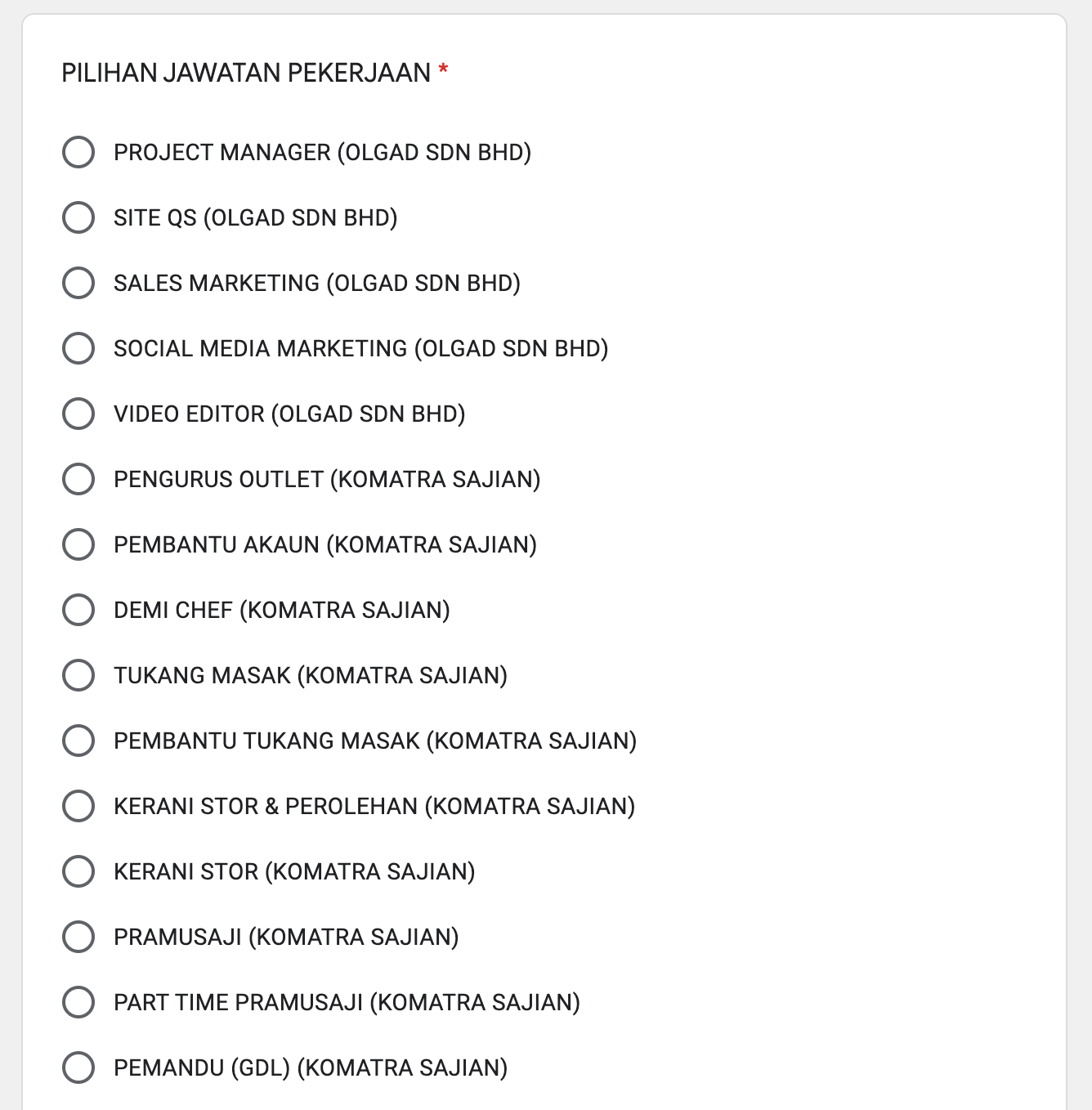Choose SITE QS (OLGAD SDN BHD)
This screenshot has height=1110, width=1092.
[x=78, y=217]
